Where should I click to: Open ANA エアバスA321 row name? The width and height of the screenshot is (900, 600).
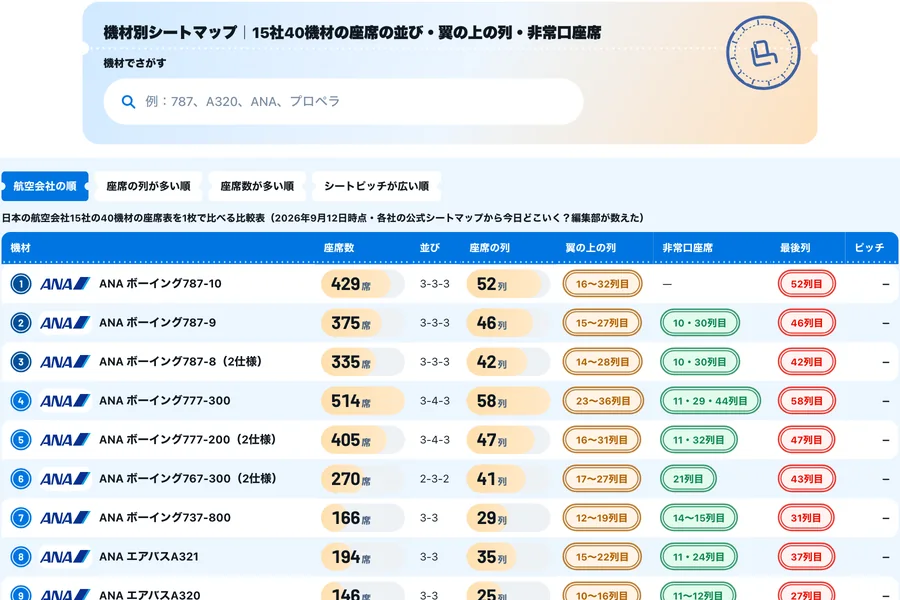pos(149,557)
